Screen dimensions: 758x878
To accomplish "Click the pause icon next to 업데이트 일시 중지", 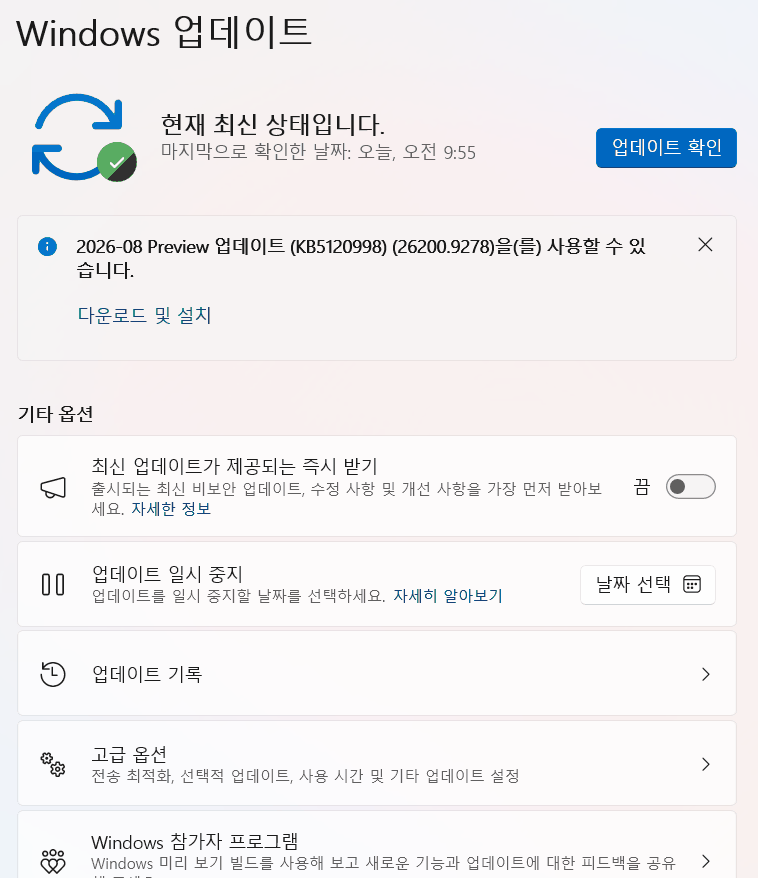I will [x=53, y=584].
